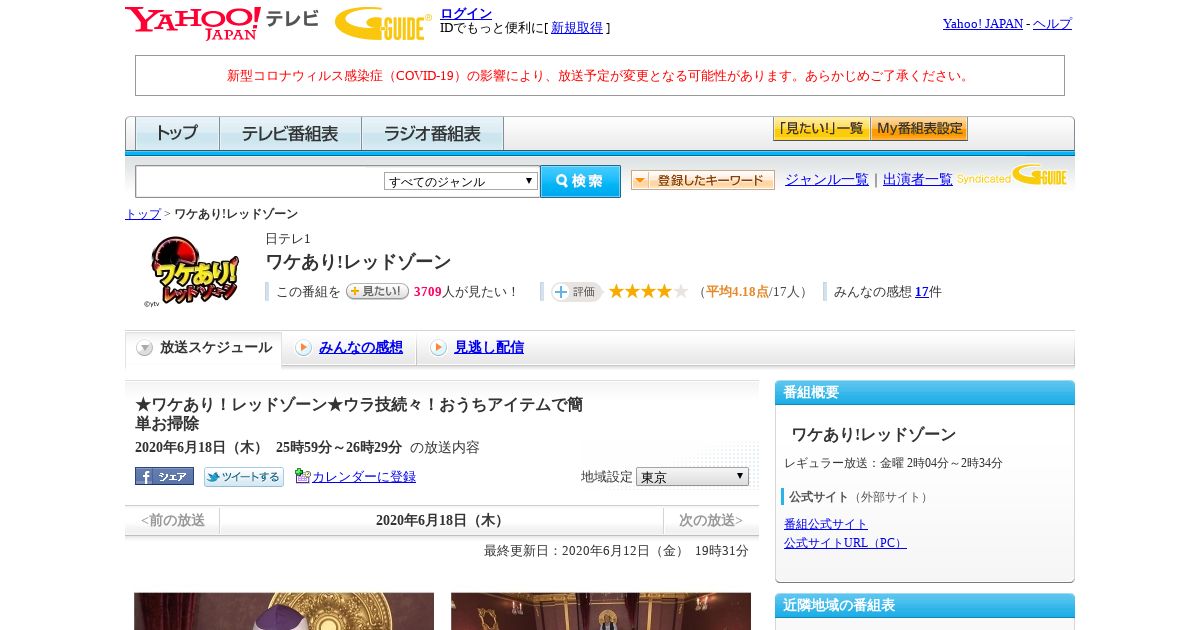Switch to the 見逃し配信 tab
The height and width of the screenshot is (630, 1200).
(x=489, y=347)
